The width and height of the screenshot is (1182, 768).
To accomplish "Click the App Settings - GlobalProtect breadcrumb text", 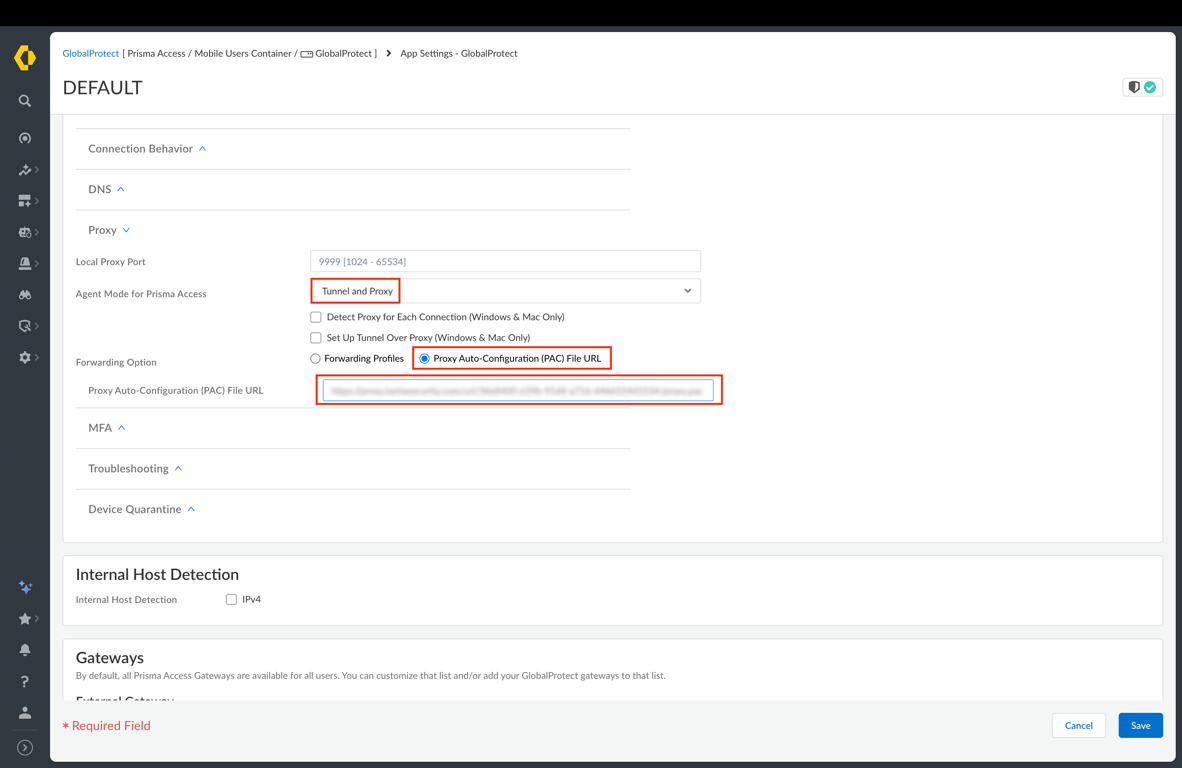I will pyautogui.click(x=458, y=54).
